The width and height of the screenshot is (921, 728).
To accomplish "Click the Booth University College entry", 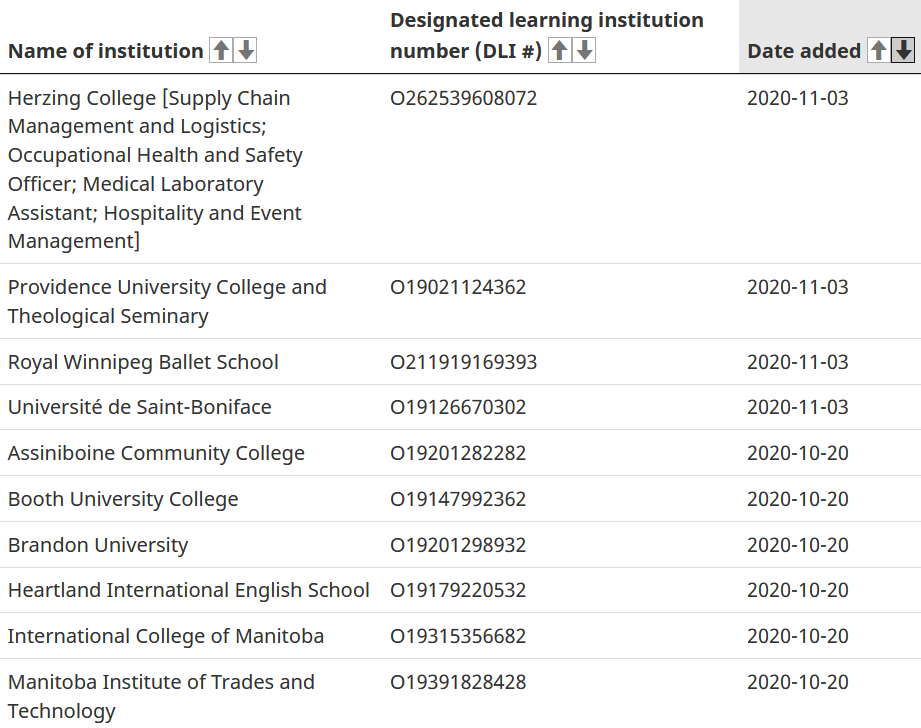I will click(x=123, y=499).
